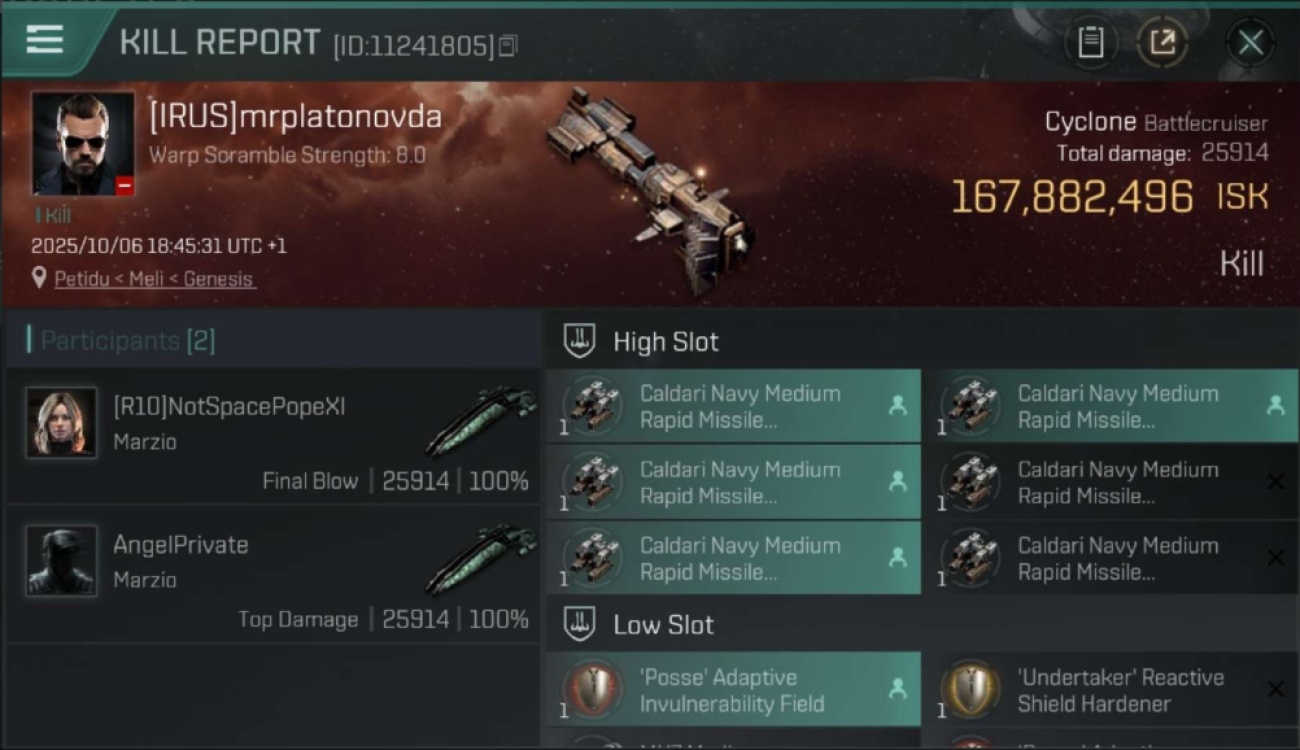This screenshot has width=1300, height=750.
Task: Select the 'Posse' Adaptive Invulnerability Field module
Action: (x=732, y=690)
